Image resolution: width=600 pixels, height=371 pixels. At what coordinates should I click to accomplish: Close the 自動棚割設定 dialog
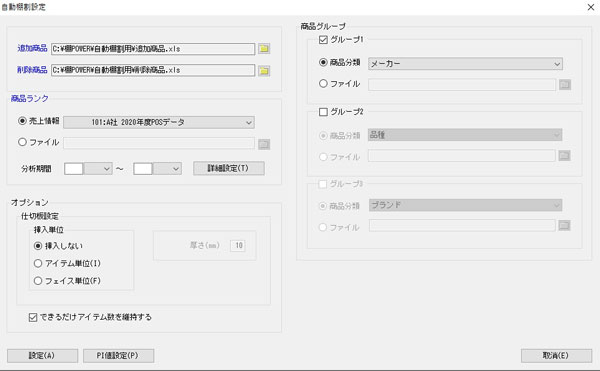coord(590,7)
